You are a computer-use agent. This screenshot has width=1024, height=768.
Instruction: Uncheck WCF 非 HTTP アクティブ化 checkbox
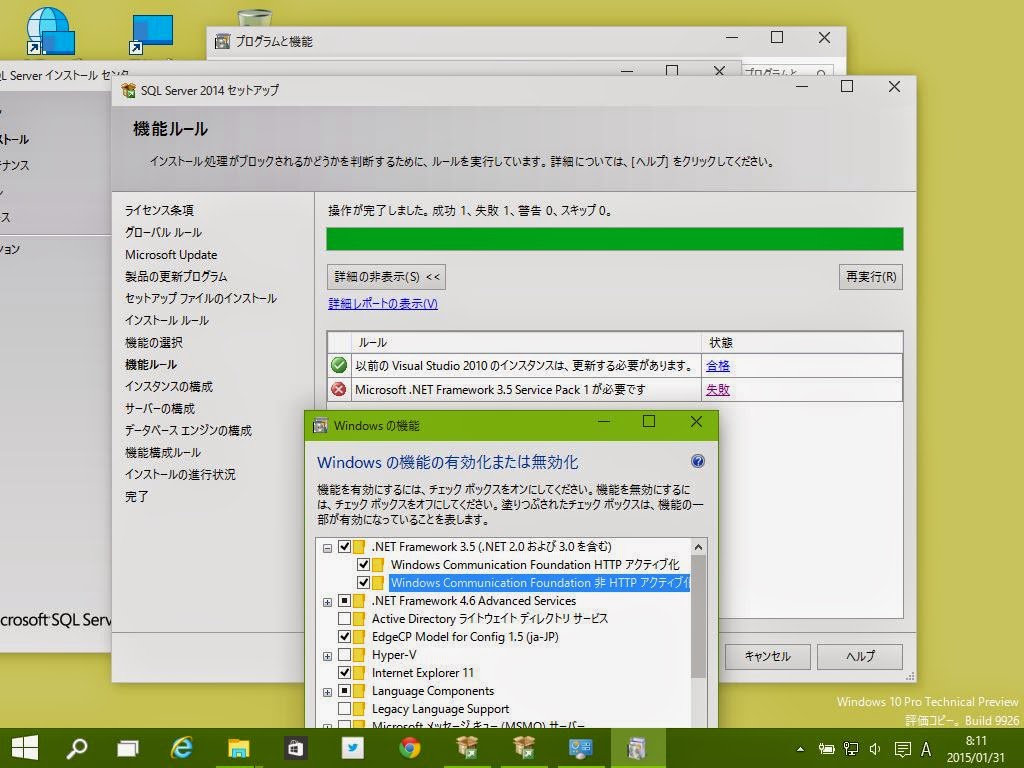click(x=363, y=583)
